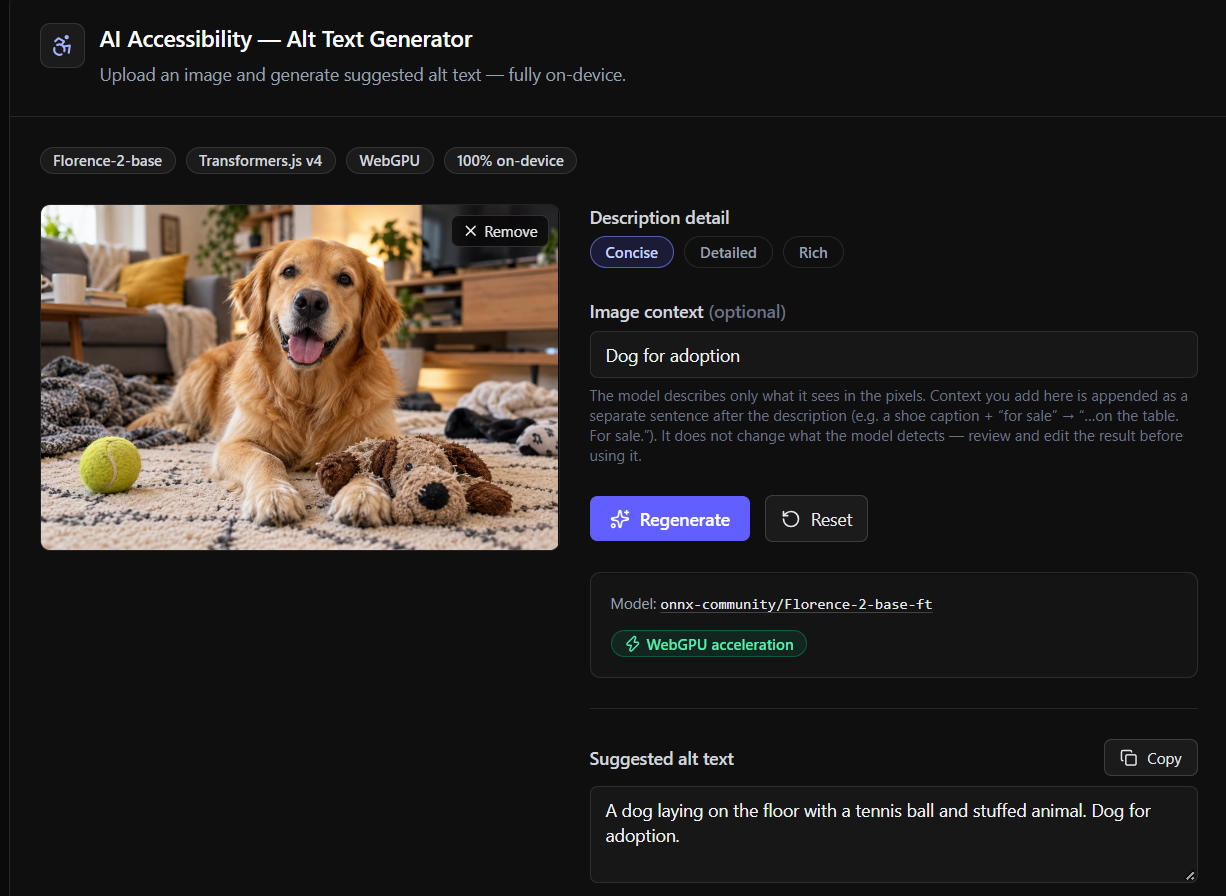Select the Detailed description option
1226x896 pixels.
click(728, 252)
